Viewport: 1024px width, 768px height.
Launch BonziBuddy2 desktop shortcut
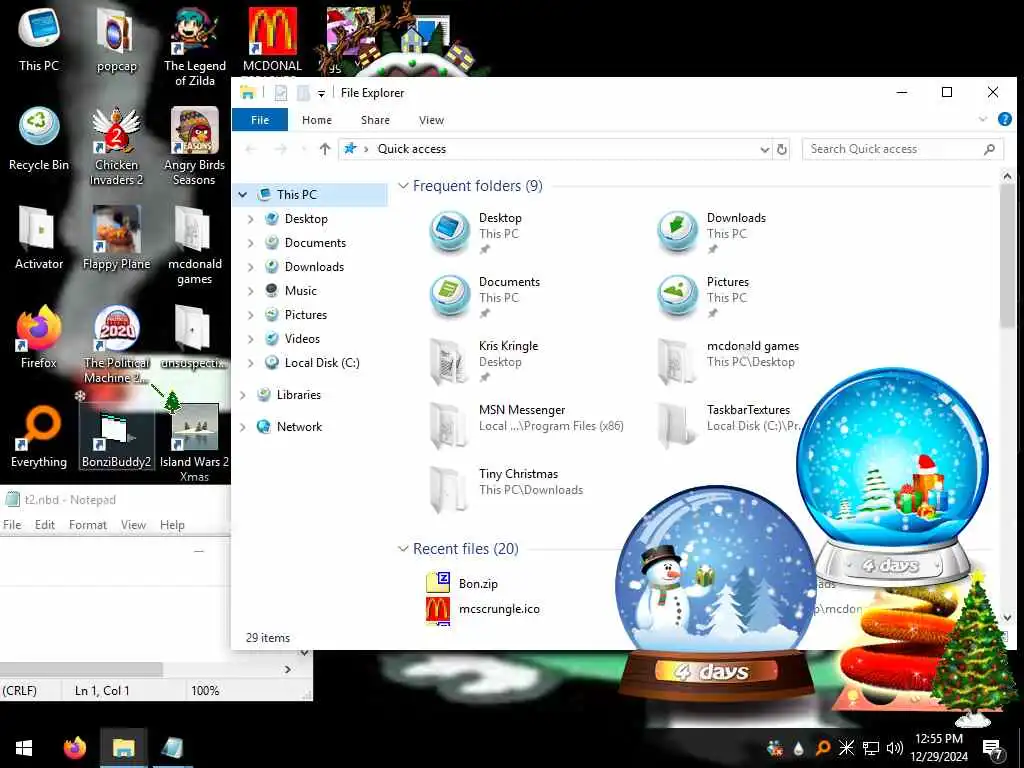click(116, 436)
